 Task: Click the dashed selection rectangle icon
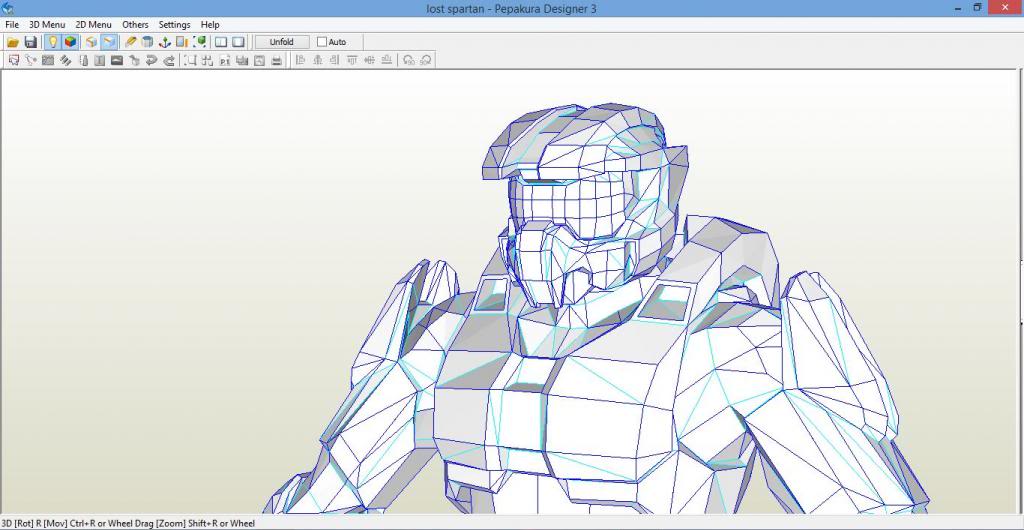tap(191, 60)
